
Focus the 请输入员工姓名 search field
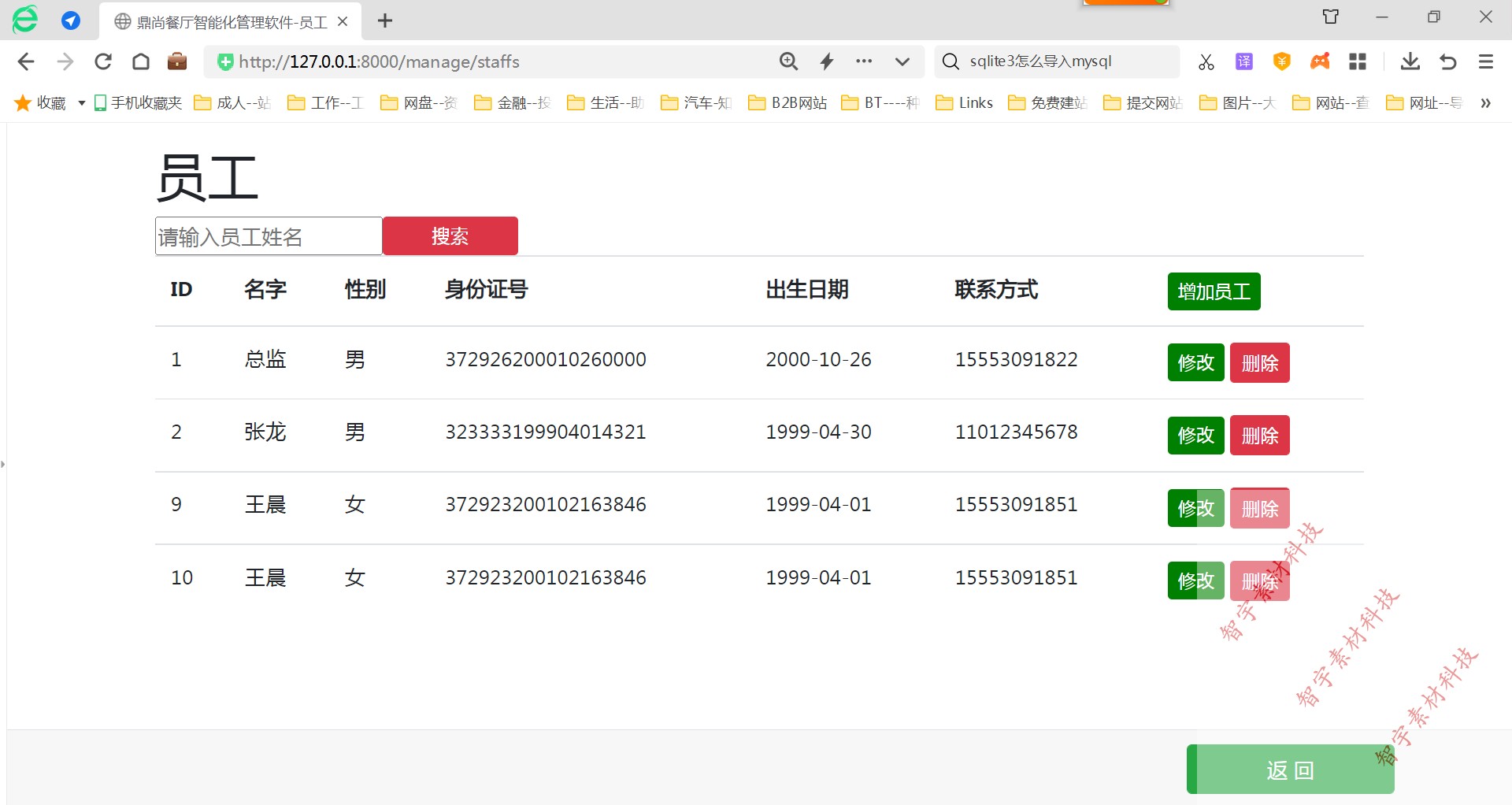tap(269, 236)
